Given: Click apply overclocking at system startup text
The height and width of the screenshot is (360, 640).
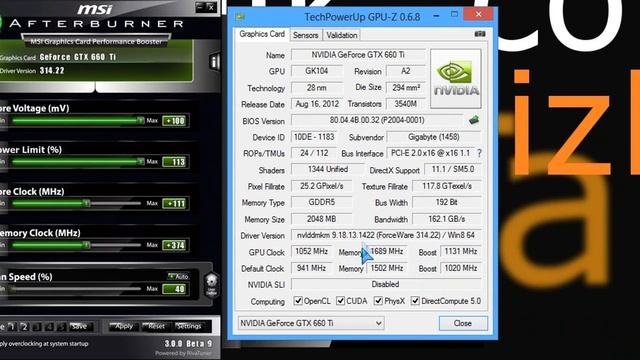Looking at the screenshot, I should (44, 344).
